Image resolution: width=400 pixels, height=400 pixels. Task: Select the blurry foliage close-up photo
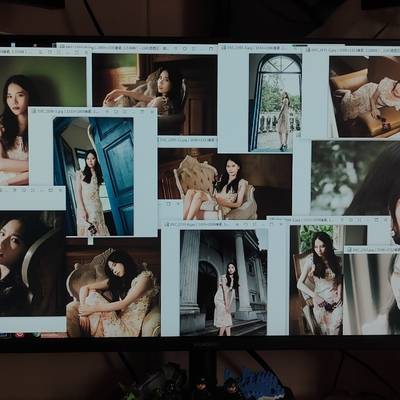(x=355, y=178)
